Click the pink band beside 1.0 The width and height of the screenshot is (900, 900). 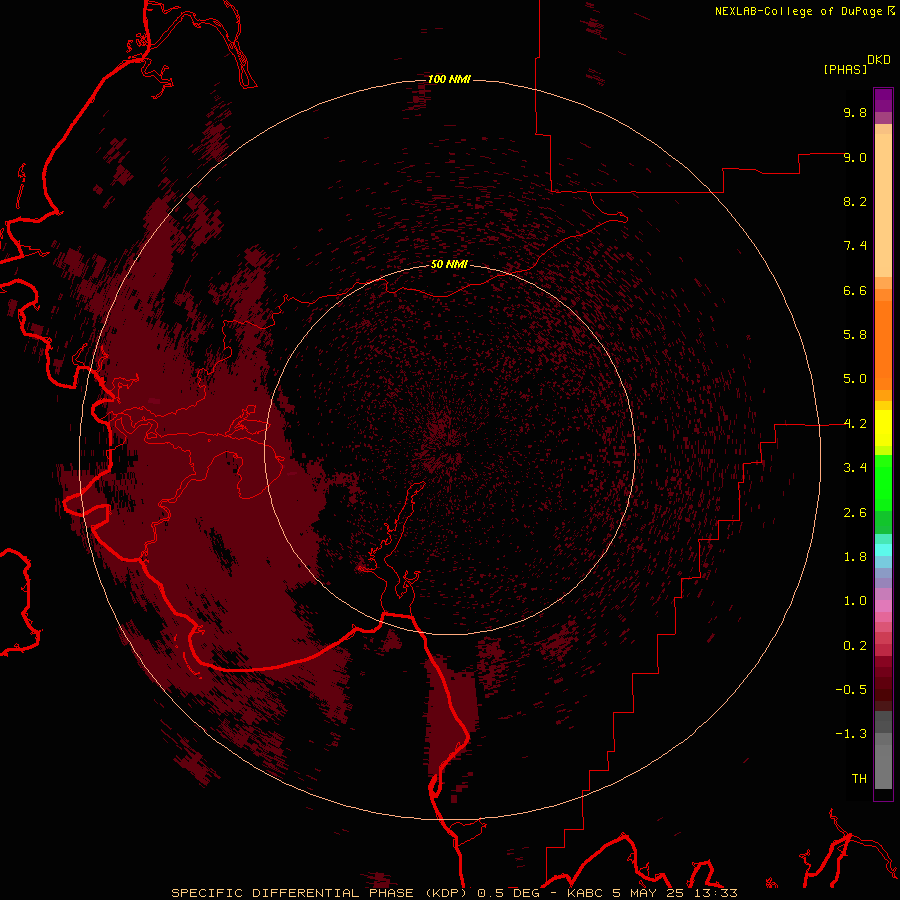pos(883,606)
